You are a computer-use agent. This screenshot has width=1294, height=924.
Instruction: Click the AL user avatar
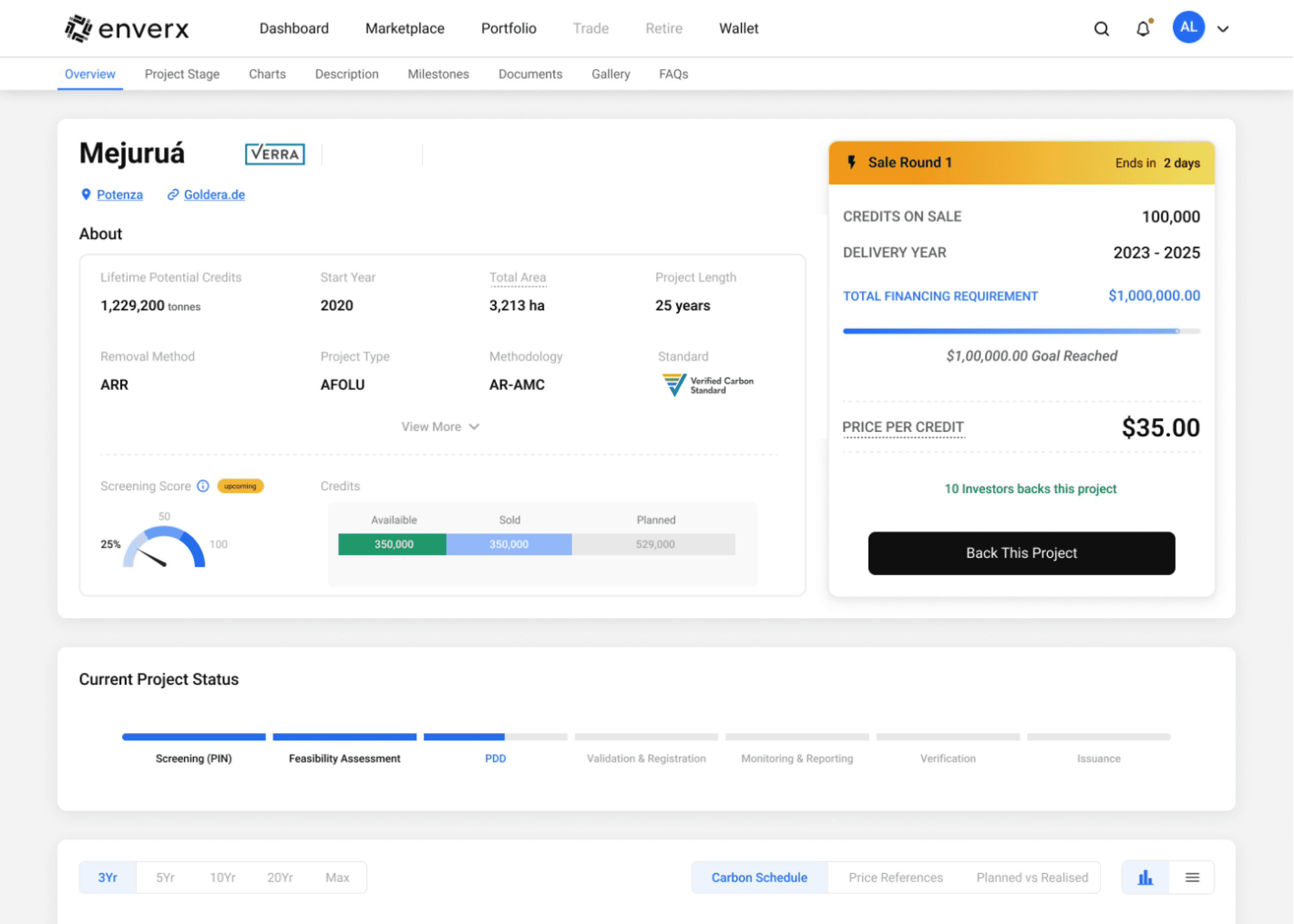point(1188,27)
